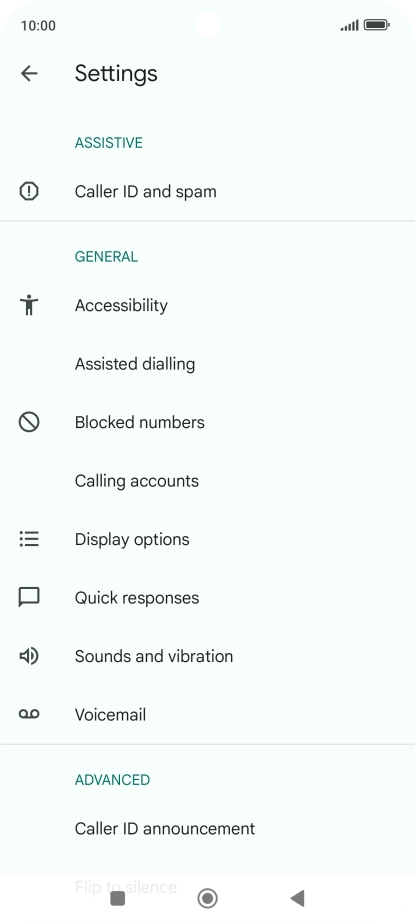Tap the Blocked numbers prohibited icon

coord(29,423)
